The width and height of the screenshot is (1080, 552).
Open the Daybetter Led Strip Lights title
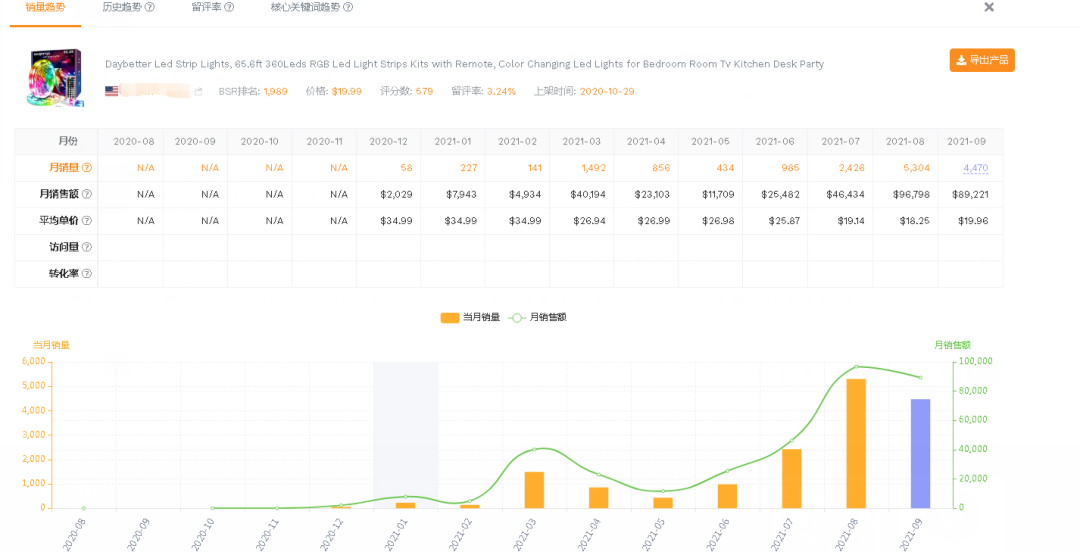click(x=464, y=64)
